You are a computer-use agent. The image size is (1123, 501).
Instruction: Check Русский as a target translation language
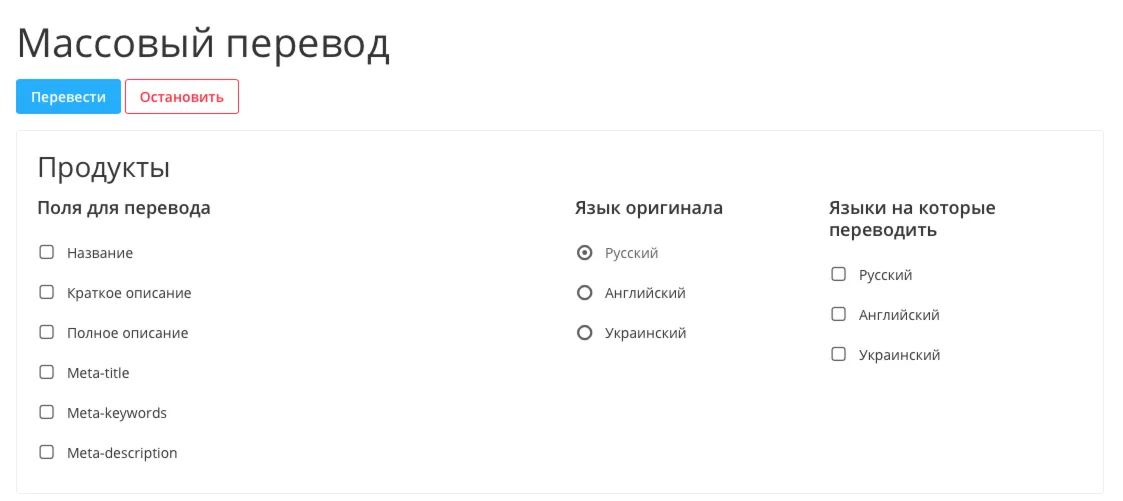[839, 274]
